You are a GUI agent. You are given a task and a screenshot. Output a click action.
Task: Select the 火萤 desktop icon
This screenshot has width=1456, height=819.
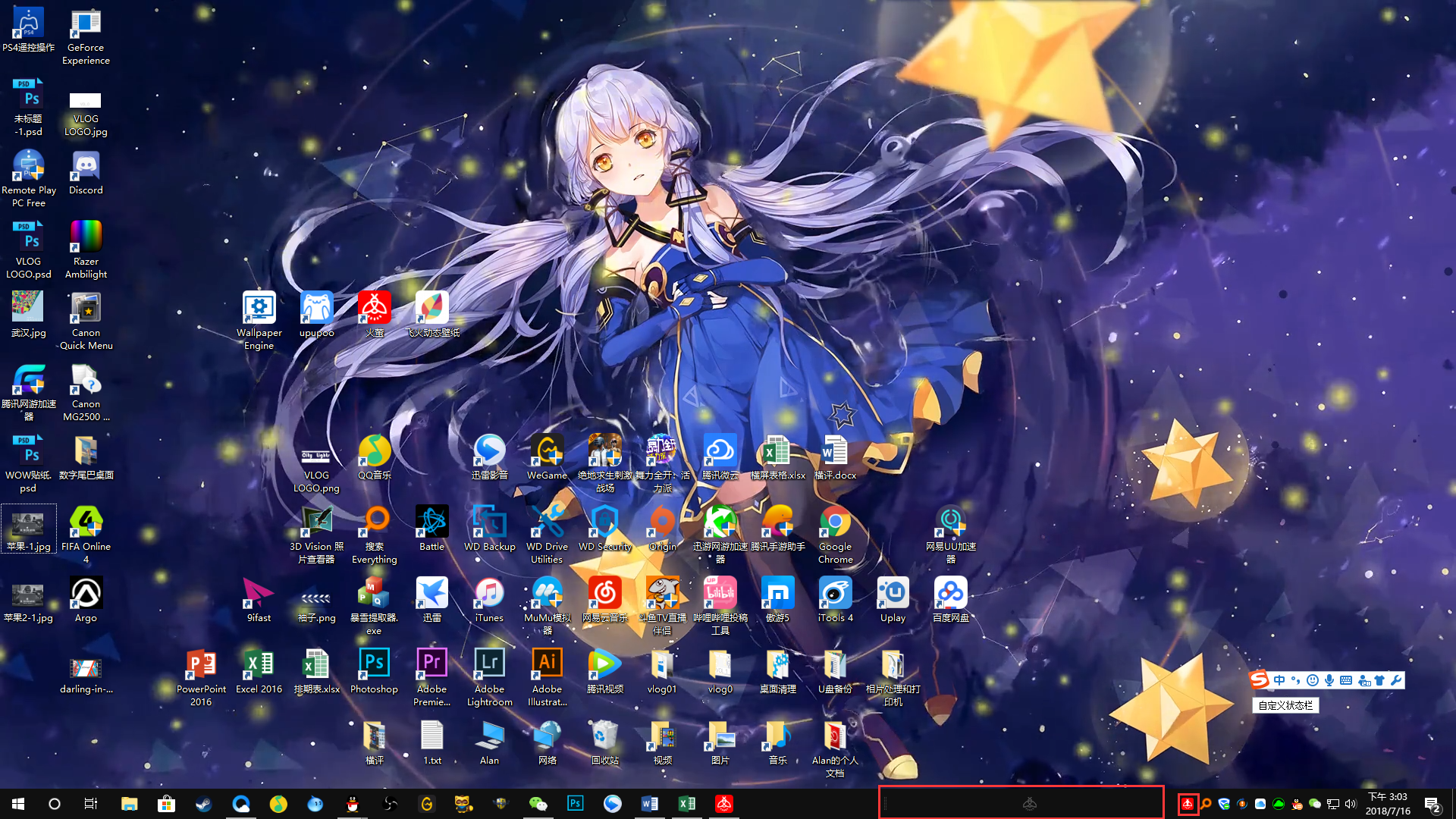coord(375,314)
